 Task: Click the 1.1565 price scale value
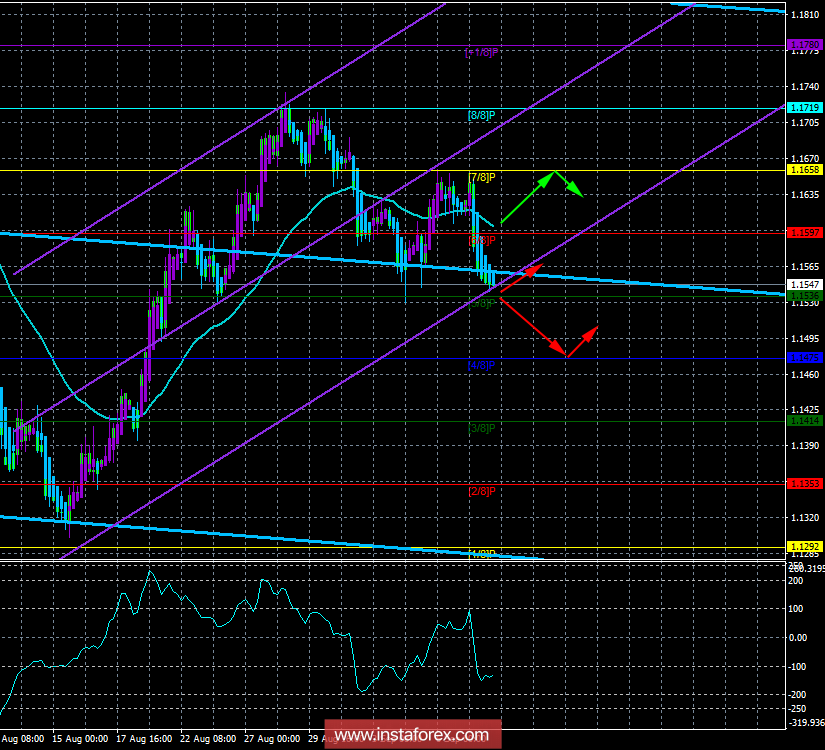click(x=805, y=267)
